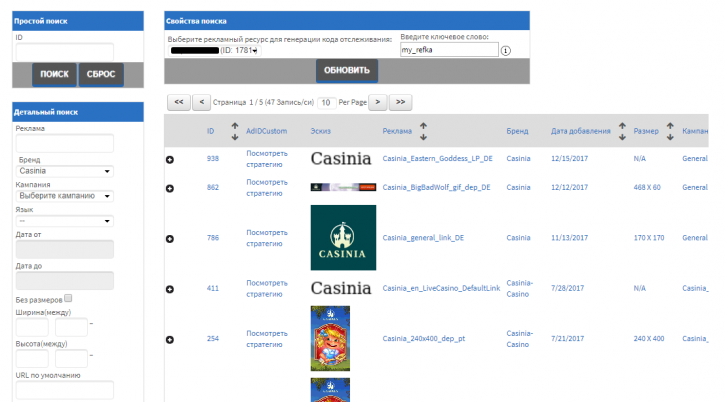
Task: Expand row 411 with plus icon
Action: tap(170, 289)
